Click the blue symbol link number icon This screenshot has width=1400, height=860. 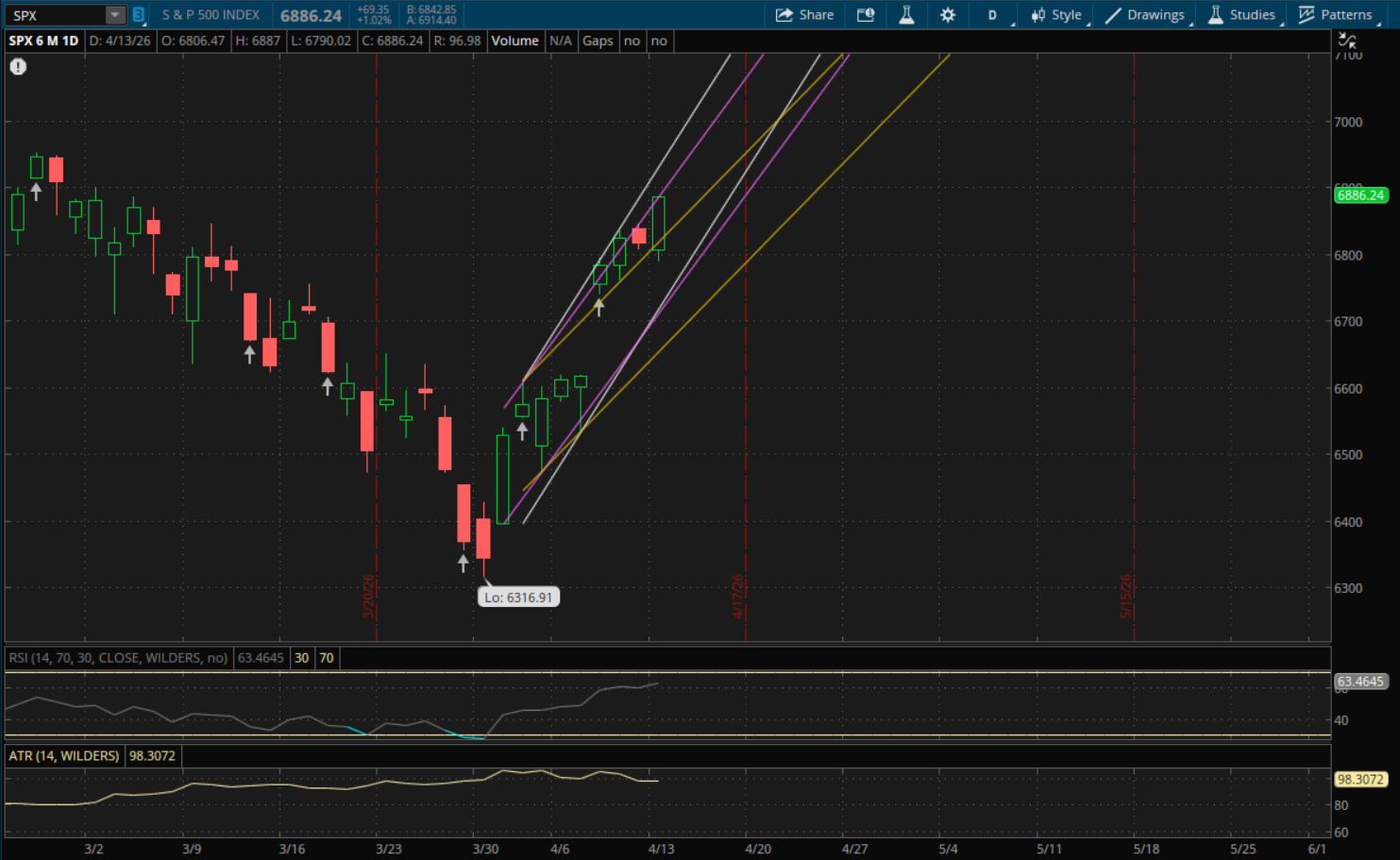click(139, 15)
